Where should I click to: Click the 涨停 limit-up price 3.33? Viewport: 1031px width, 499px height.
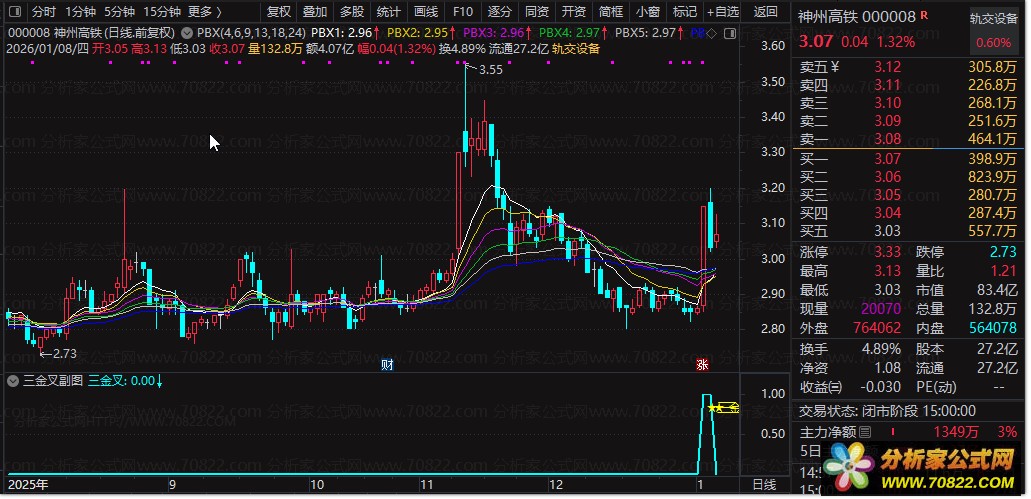click(x=888, y=252)
